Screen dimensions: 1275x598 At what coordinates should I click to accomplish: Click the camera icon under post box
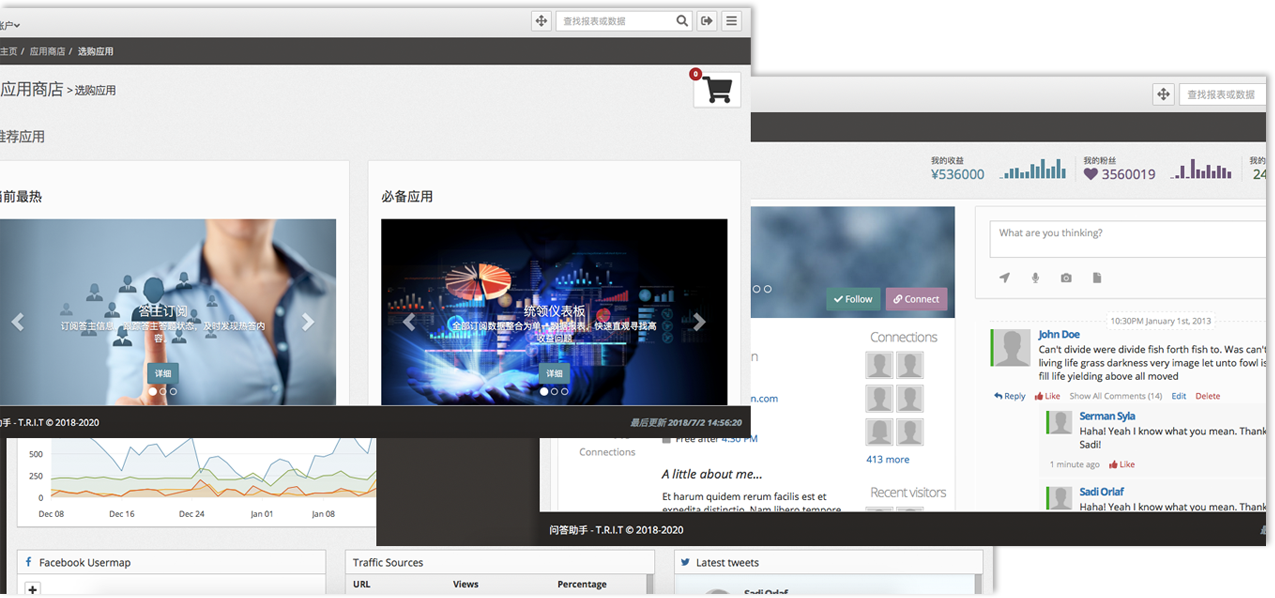[x=1066, y=278]
